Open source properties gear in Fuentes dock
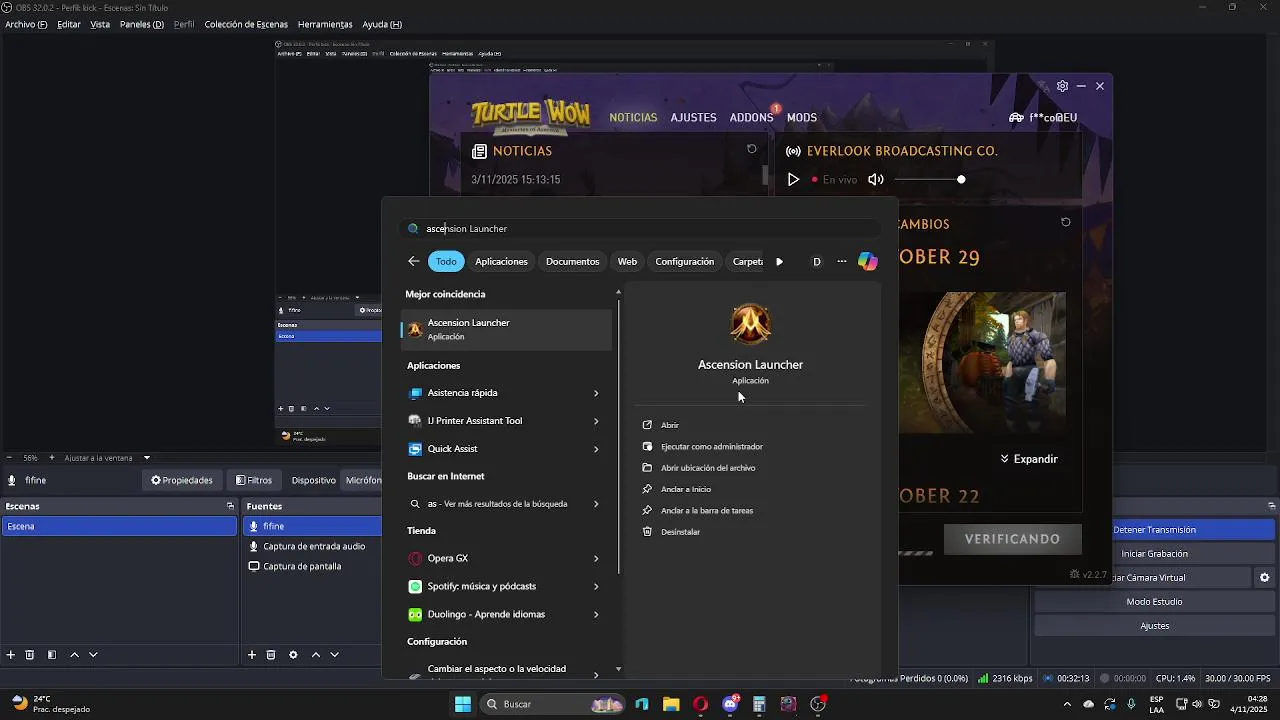Viewport: 1280px width, 720px height. (293, 655)
